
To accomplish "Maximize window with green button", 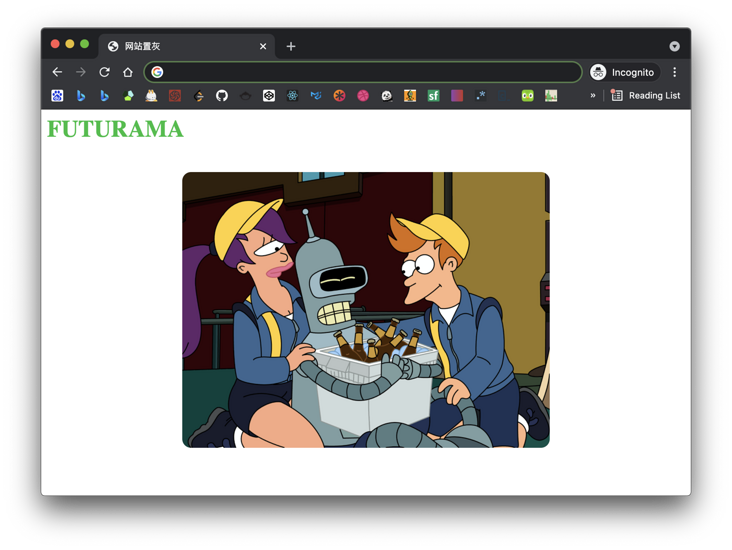I will (x=84, y=44).
